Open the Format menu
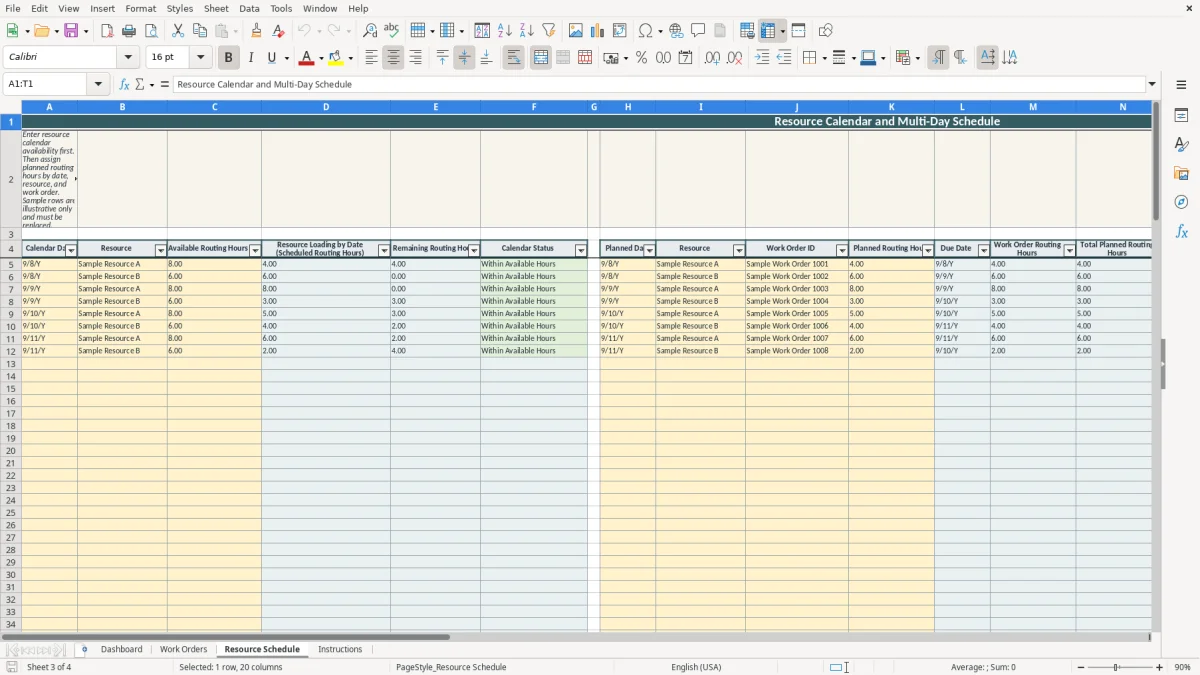The width and height of the screenshot is (1200, 675). click(x=140, y=8)
